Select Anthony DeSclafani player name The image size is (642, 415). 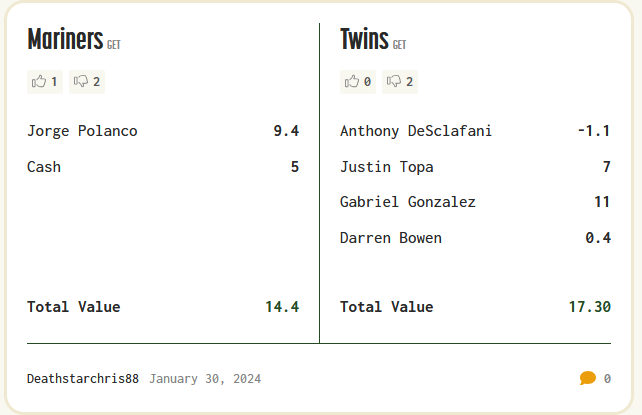click(416, 131)
